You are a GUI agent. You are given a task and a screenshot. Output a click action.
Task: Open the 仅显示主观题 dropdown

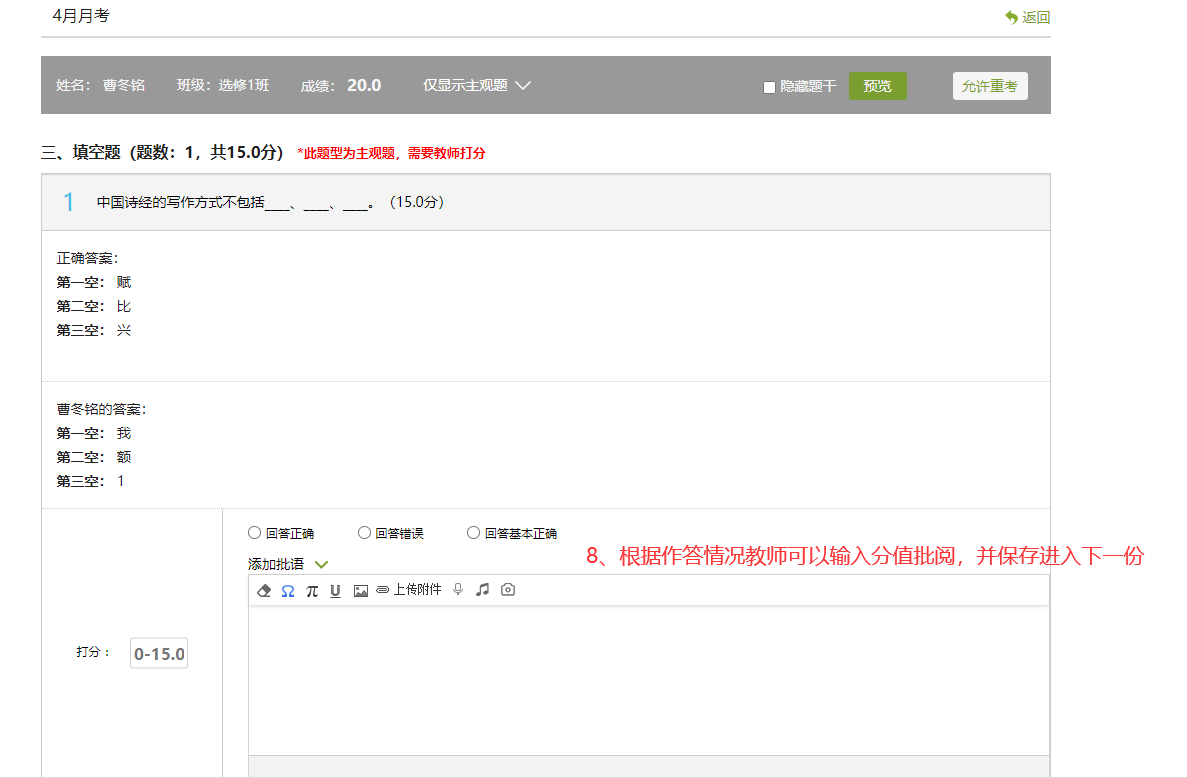(x=477, y=86)
